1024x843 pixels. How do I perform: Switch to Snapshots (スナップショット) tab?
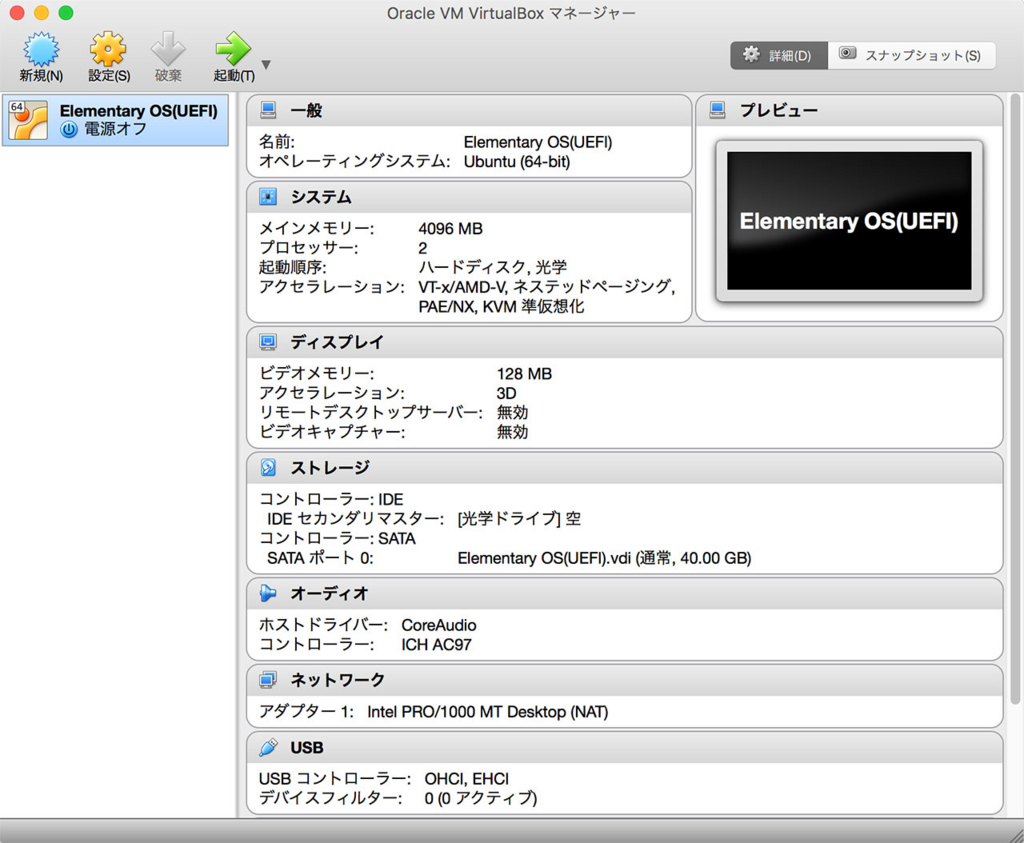click(912, 56)
